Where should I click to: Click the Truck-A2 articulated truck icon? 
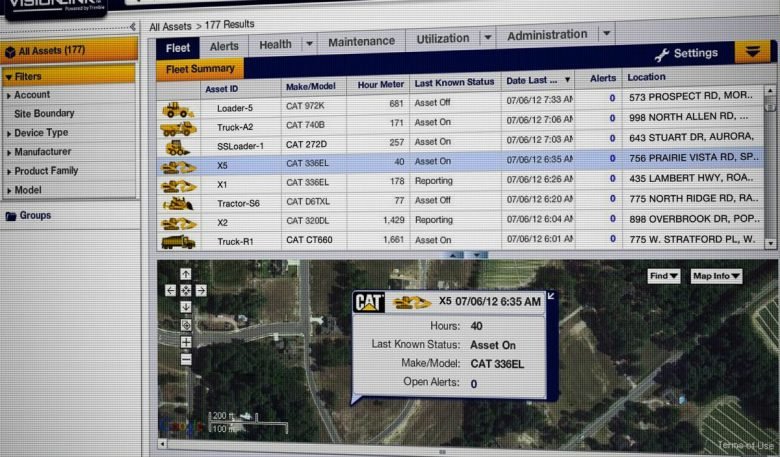point(178,129)
